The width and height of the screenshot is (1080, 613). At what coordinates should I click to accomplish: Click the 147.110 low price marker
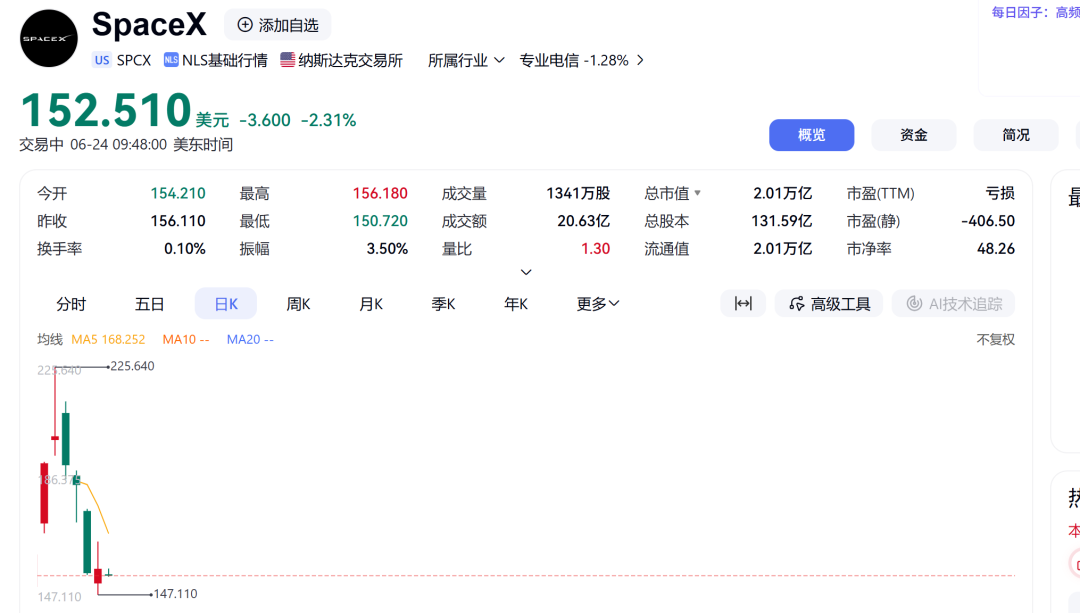coord(176,593)
